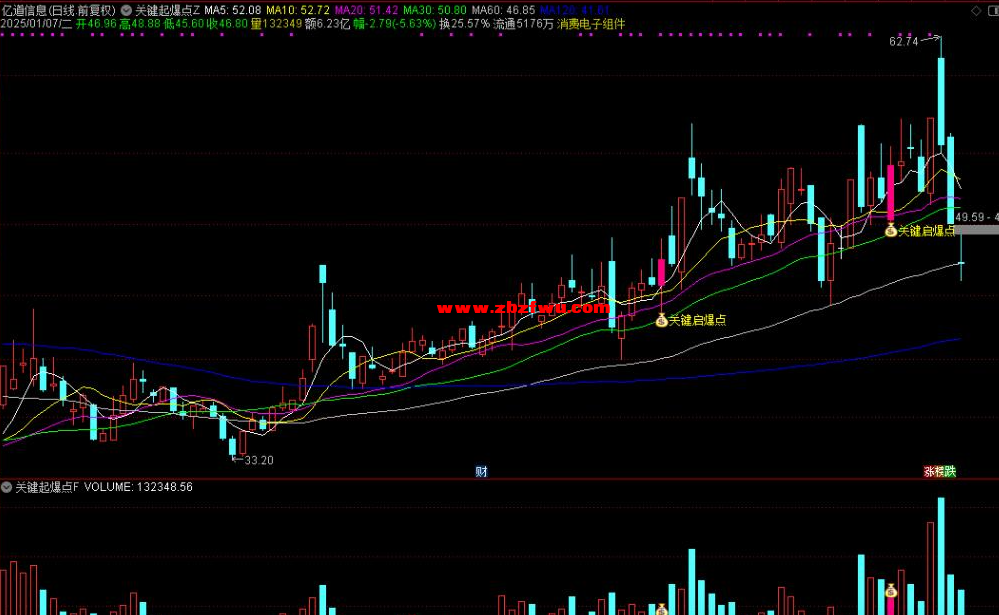The height and width of the screenshot is (615, 999).
Task: Click the diamond icon at top right
Action: click(x=975, y=11)
